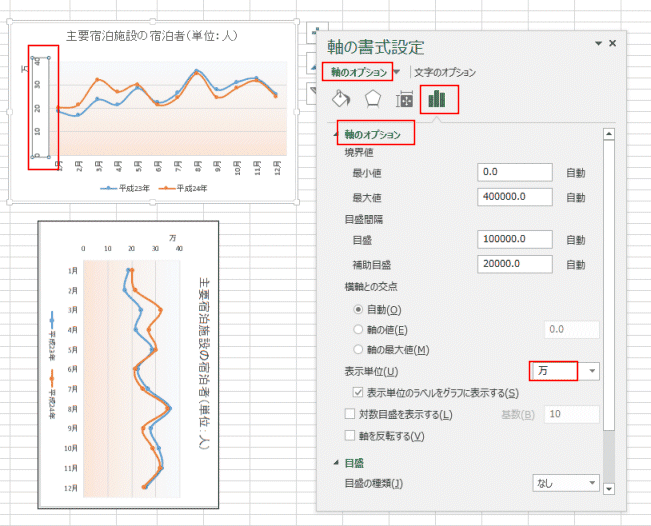Screen dimensions: 651x526
Task: Switch to the 文字のオプション tab
Action: pos(445,72)
